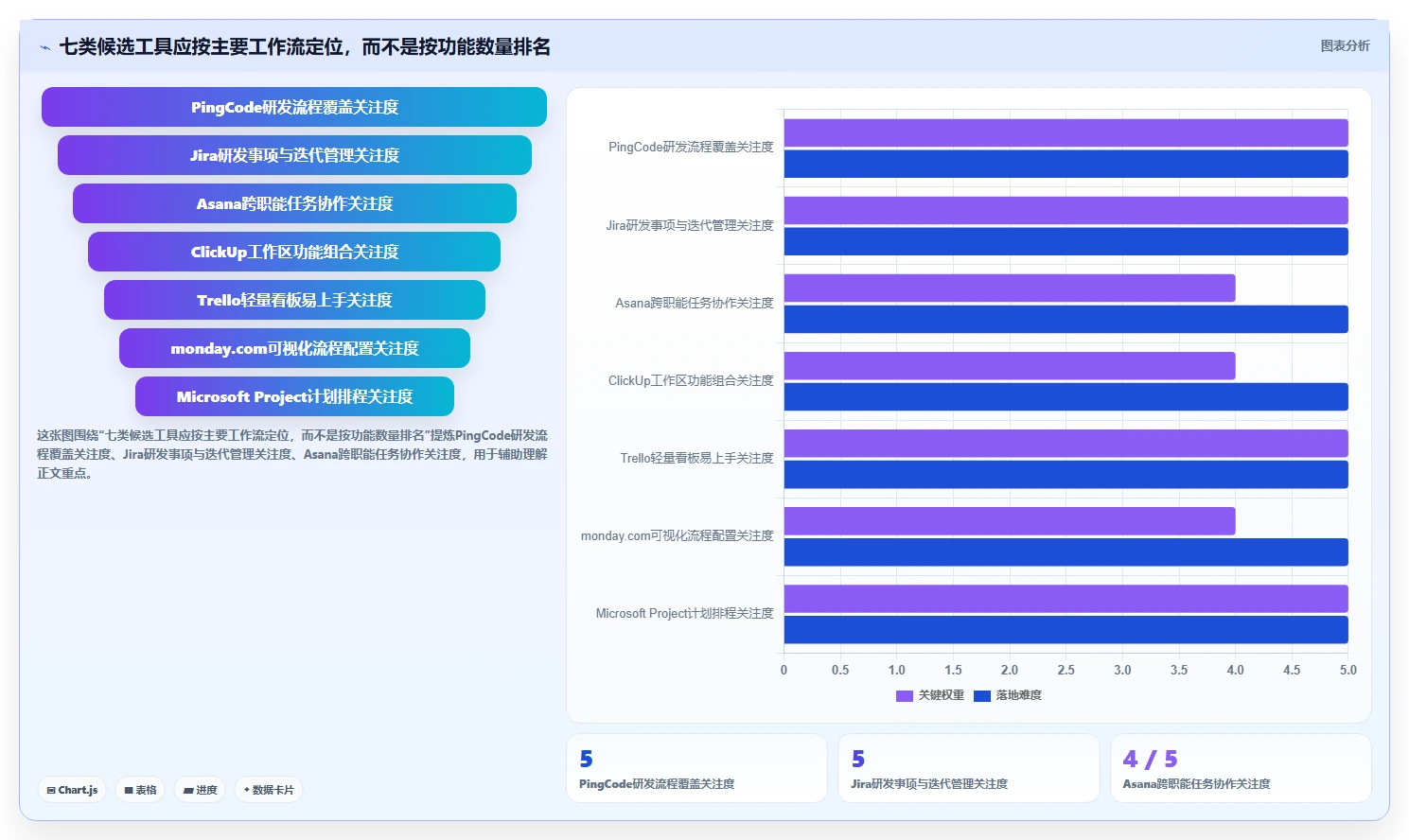Viewport: 1409px width, 840px height.
Task: Click the purple bar for PingCode研发流程覆盖关注度
Action: (x=1066, y=132)
